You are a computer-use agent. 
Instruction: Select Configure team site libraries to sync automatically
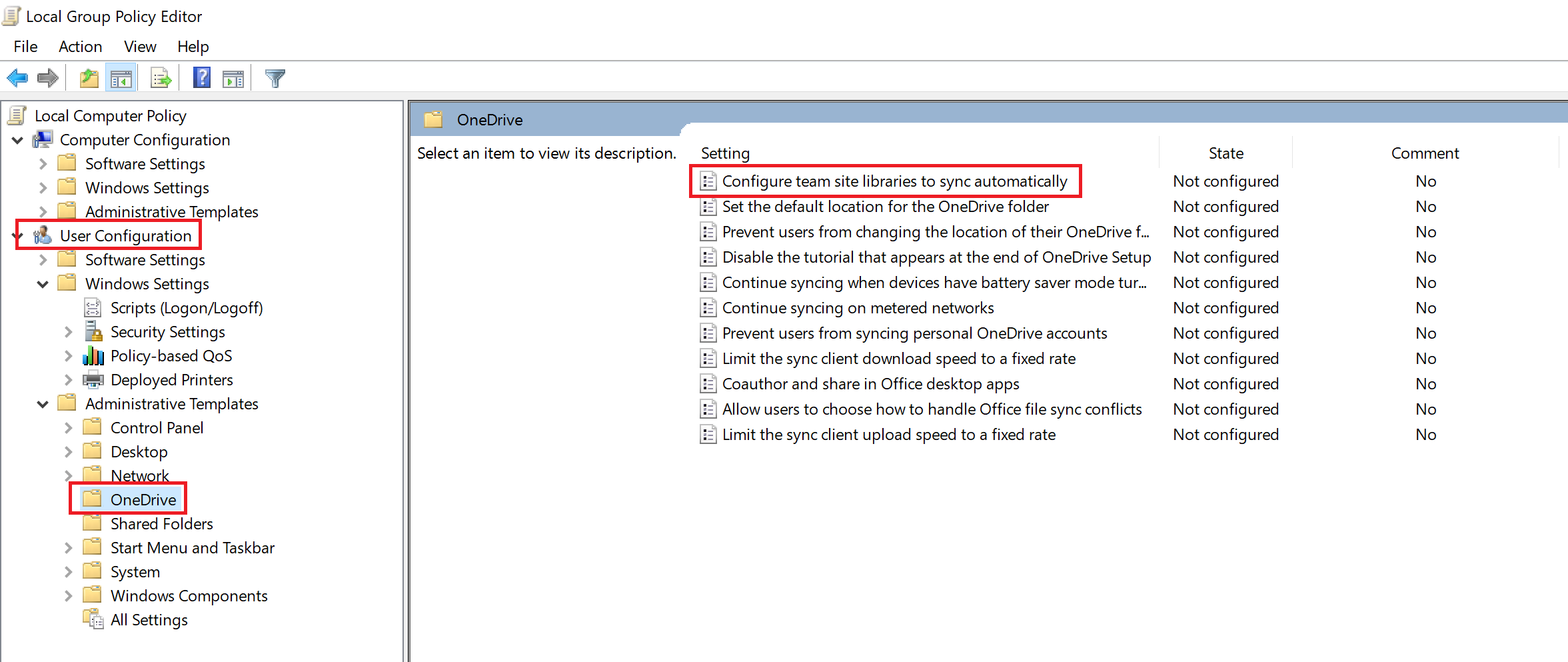[x=895, y=181]
